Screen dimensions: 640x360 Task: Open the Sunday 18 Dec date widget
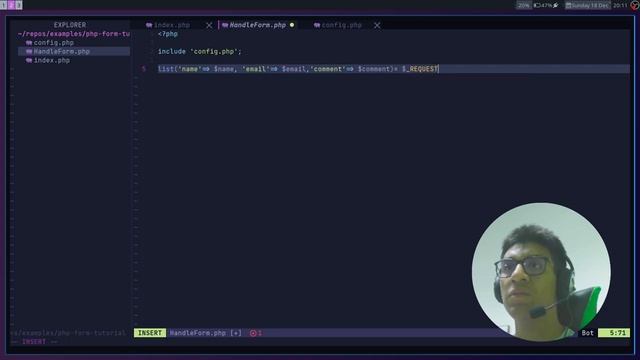tap(587, 5)
